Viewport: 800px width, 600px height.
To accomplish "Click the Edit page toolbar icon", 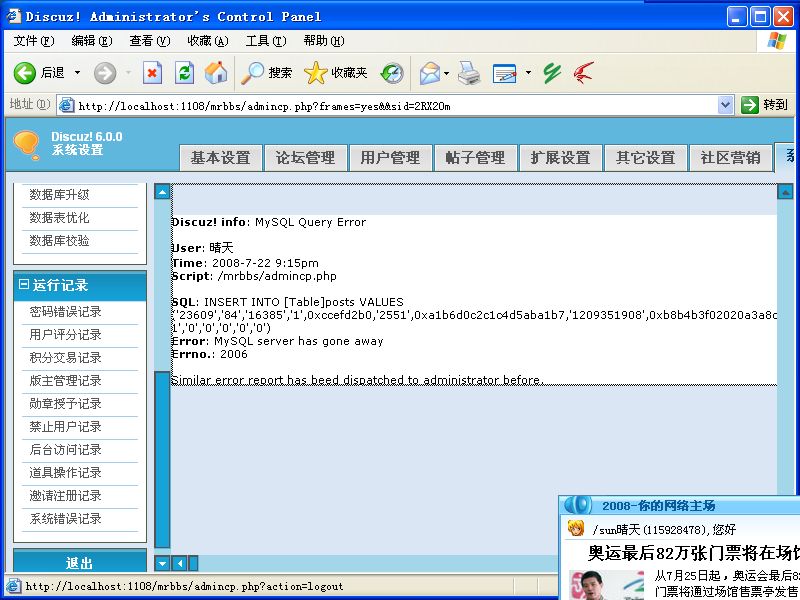I will [505, 73].
